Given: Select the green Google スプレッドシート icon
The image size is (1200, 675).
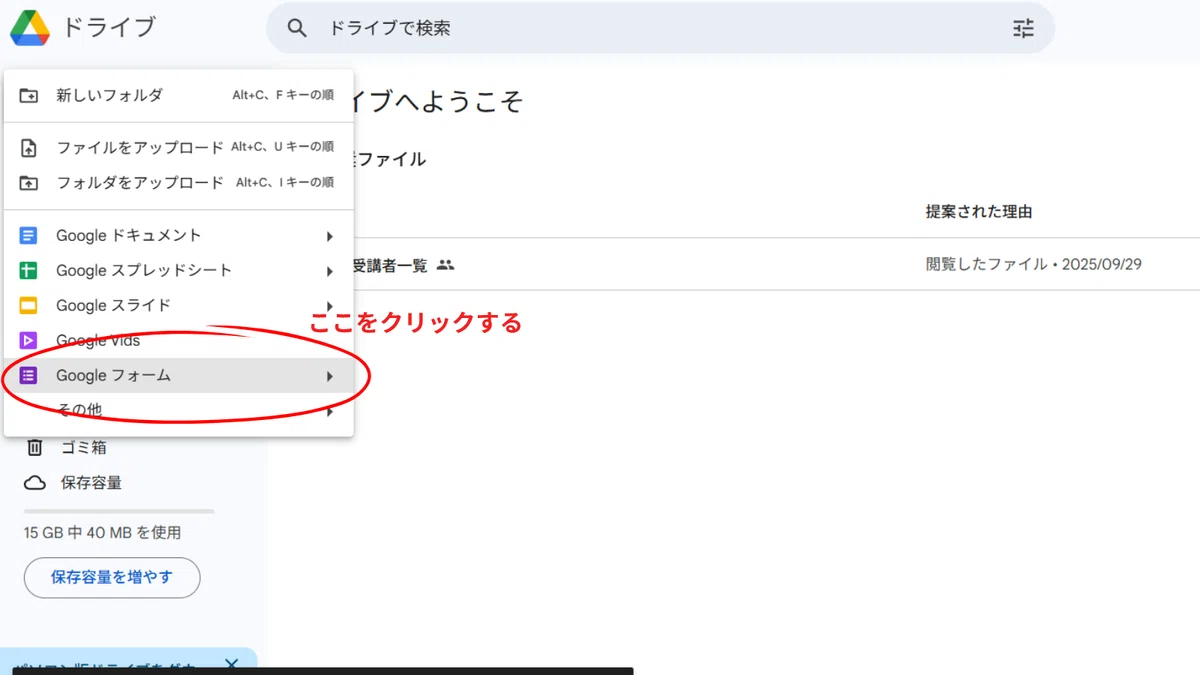Looking at the screenshot, I should [29, 271].
